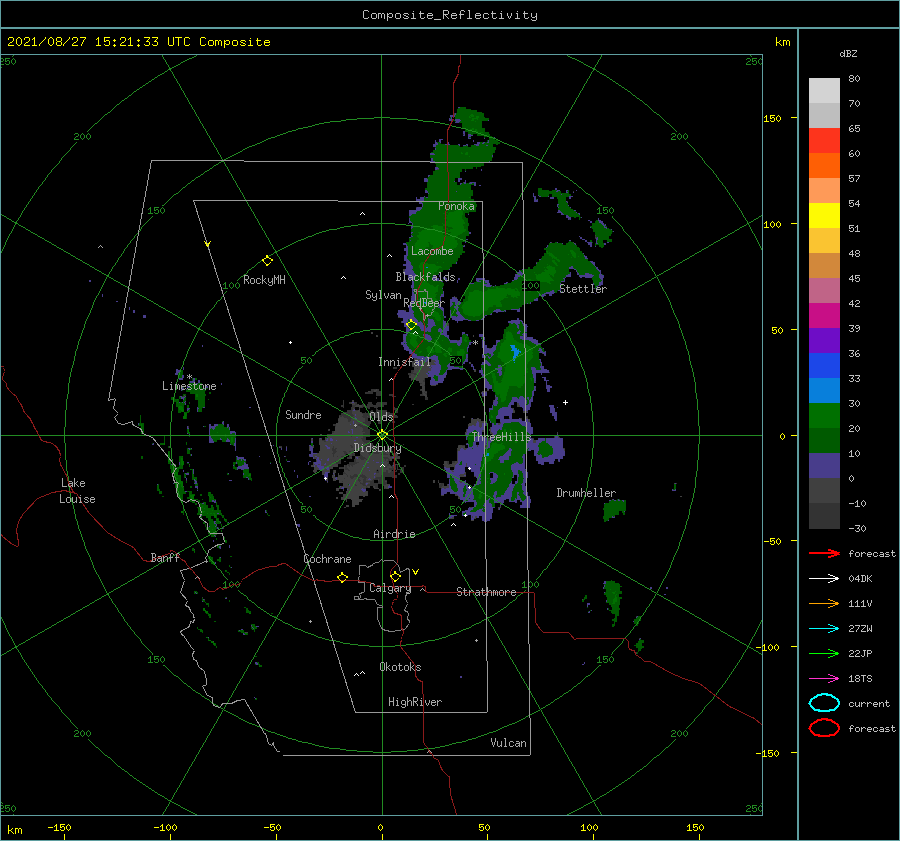Select the 0 dBZ purple color swatch

pos(824,465)
